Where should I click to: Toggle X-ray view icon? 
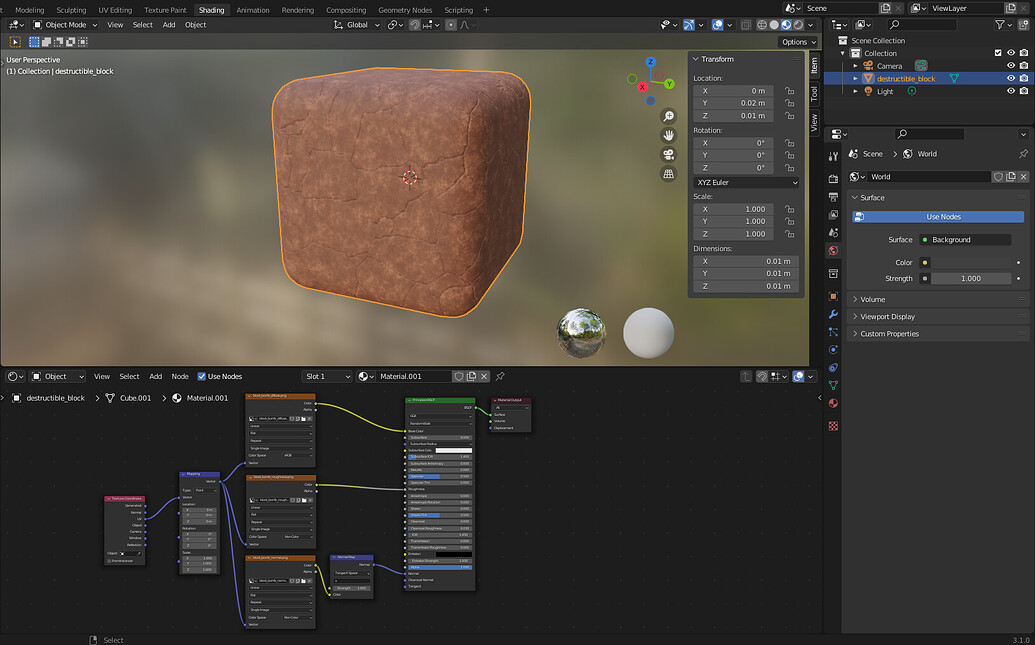coord(746,24)
